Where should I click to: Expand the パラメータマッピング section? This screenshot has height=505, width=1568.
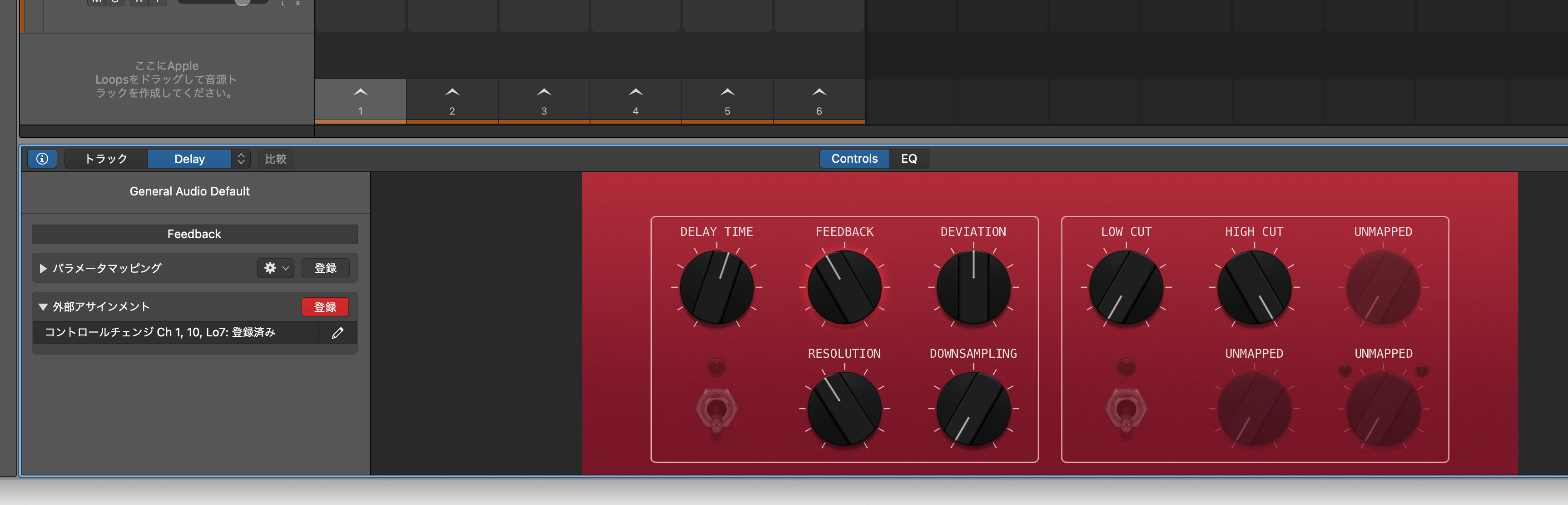pyautogui.click(x=43, y=268)
